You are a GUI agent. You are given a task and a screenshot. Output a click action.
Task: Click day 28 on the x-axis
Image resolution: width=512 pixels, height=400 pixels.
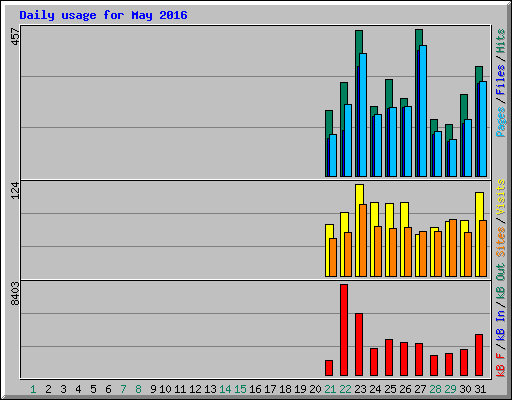(x=435, y=389)
